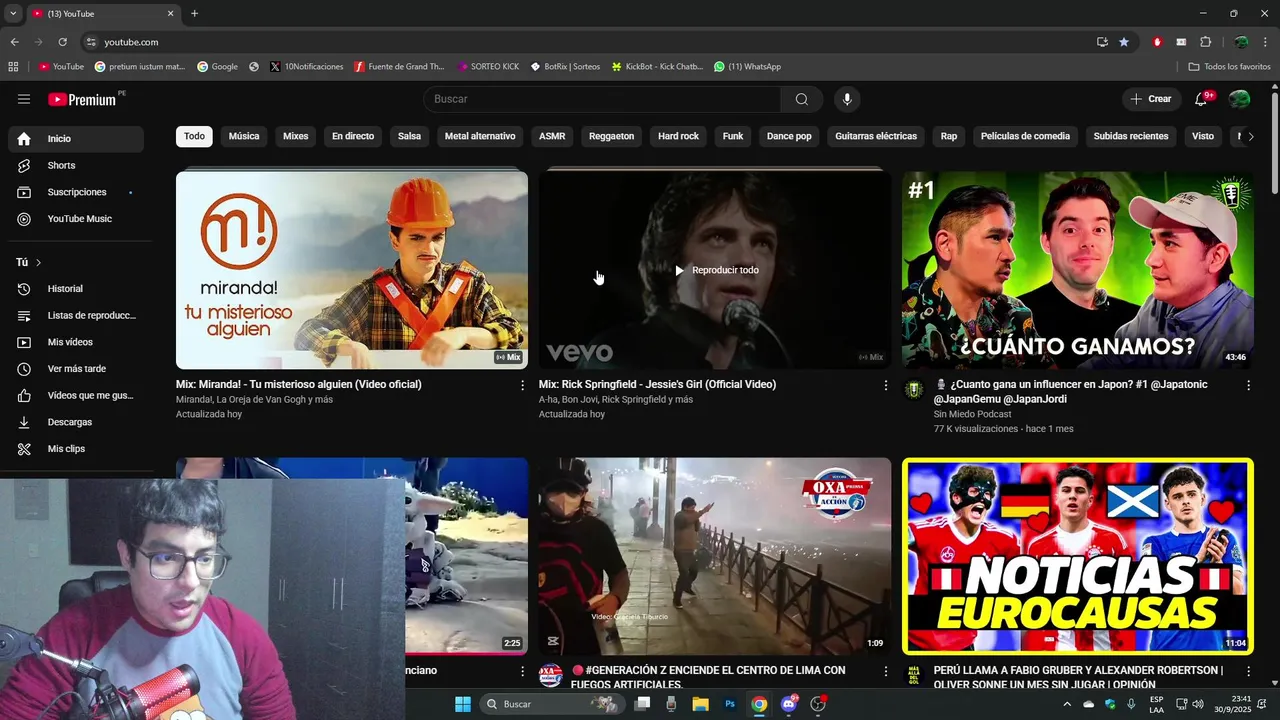Open Mis vídeos in sidebar
This screenshot has height=720, width=1280.
pos(76,342)
